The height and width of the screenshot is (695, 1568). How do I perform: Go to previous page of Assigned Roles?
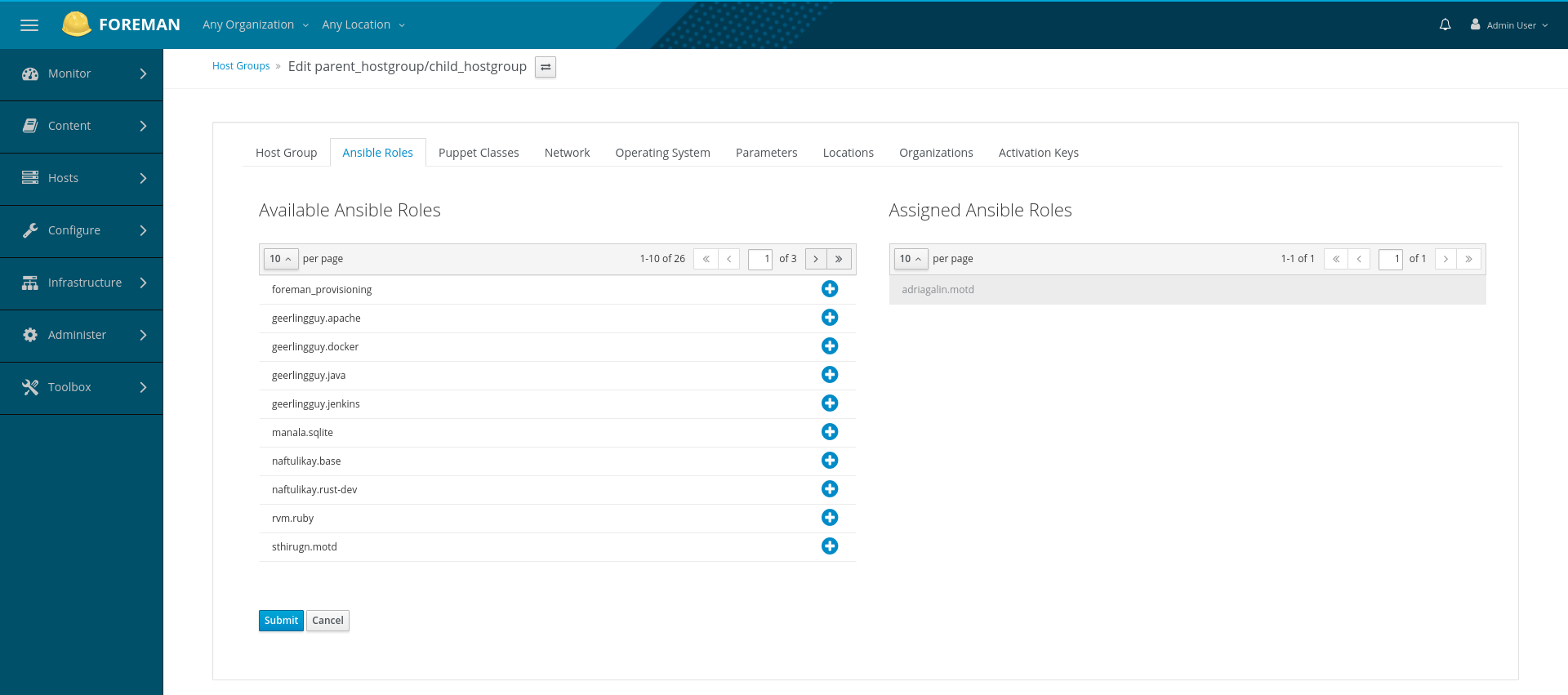point(1359,259)
